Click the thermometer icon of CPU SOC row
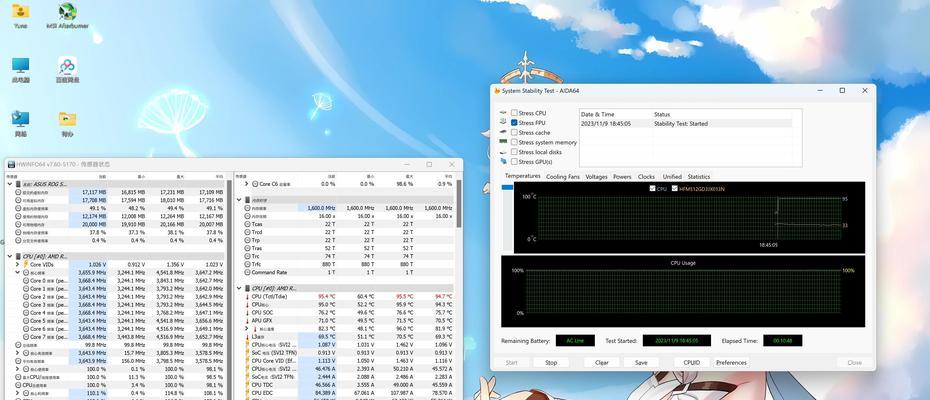The width and height of the screenshot is (930, 400). pyautogui.click(x=247, y=312)
